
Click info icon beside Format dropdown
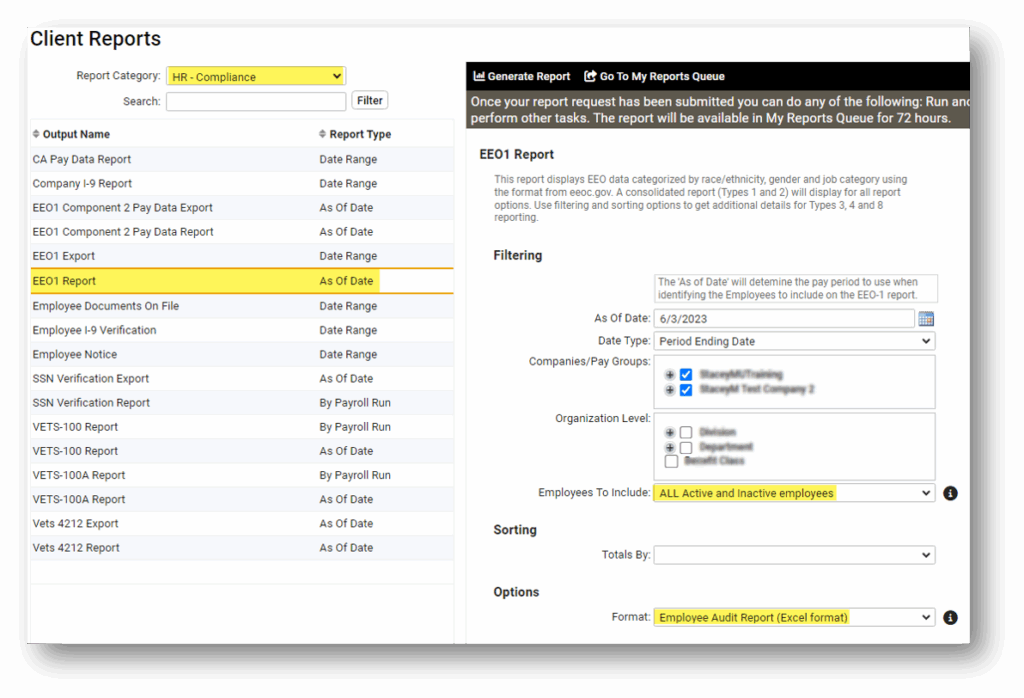tap(950, 617)
